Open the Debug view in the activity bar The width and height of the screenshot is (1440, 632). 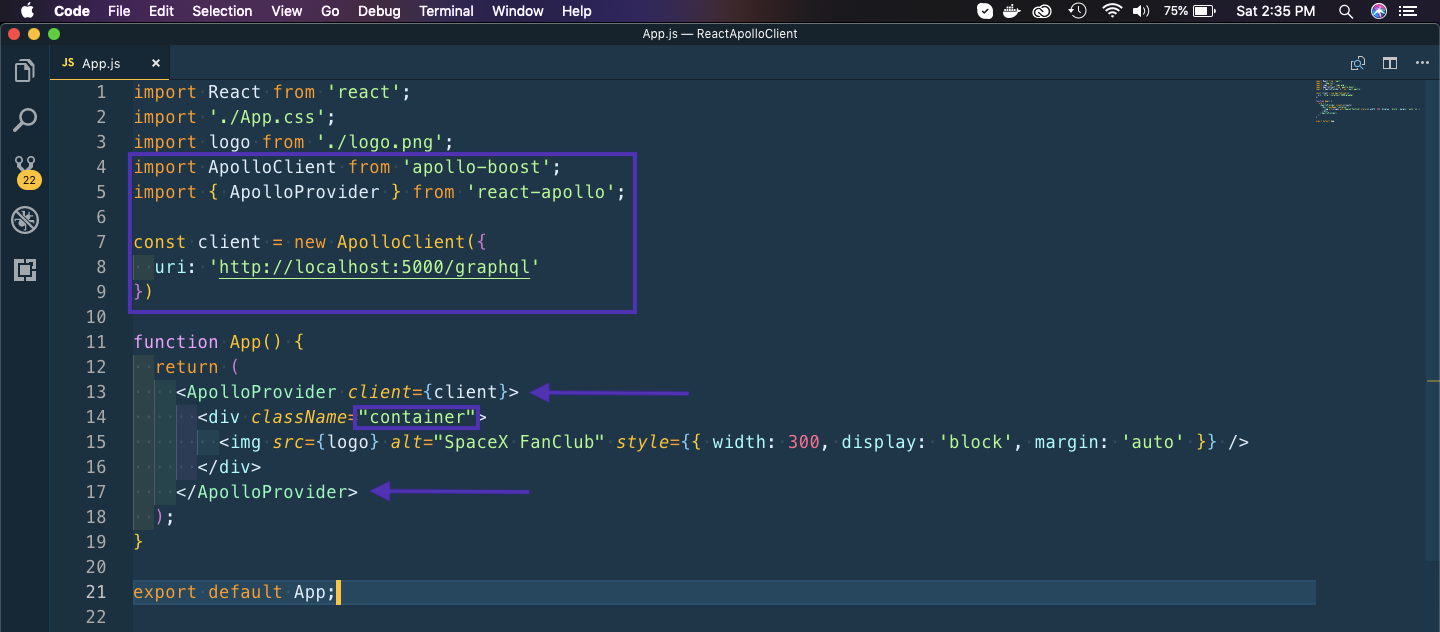[24, 220]
